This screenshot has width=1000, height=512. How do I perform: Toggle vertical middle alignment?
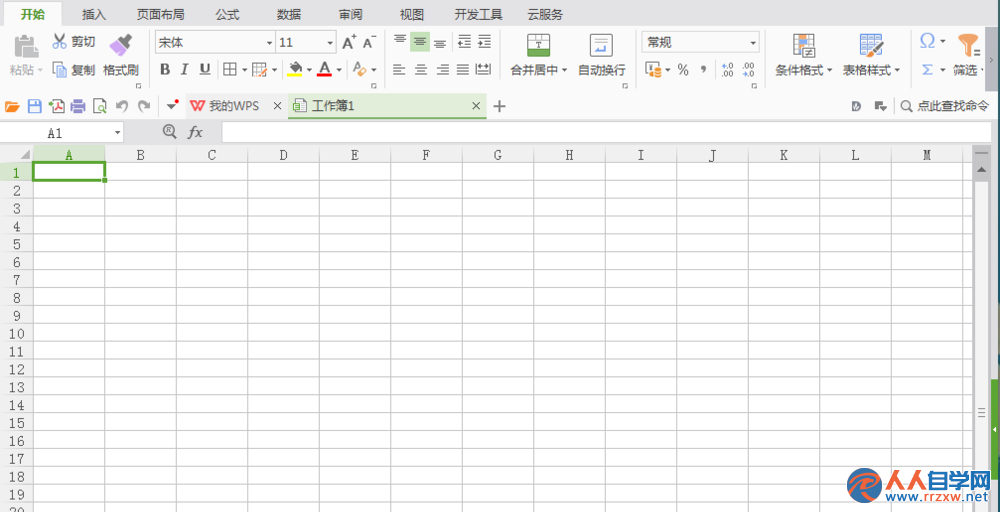coord(420,42)
